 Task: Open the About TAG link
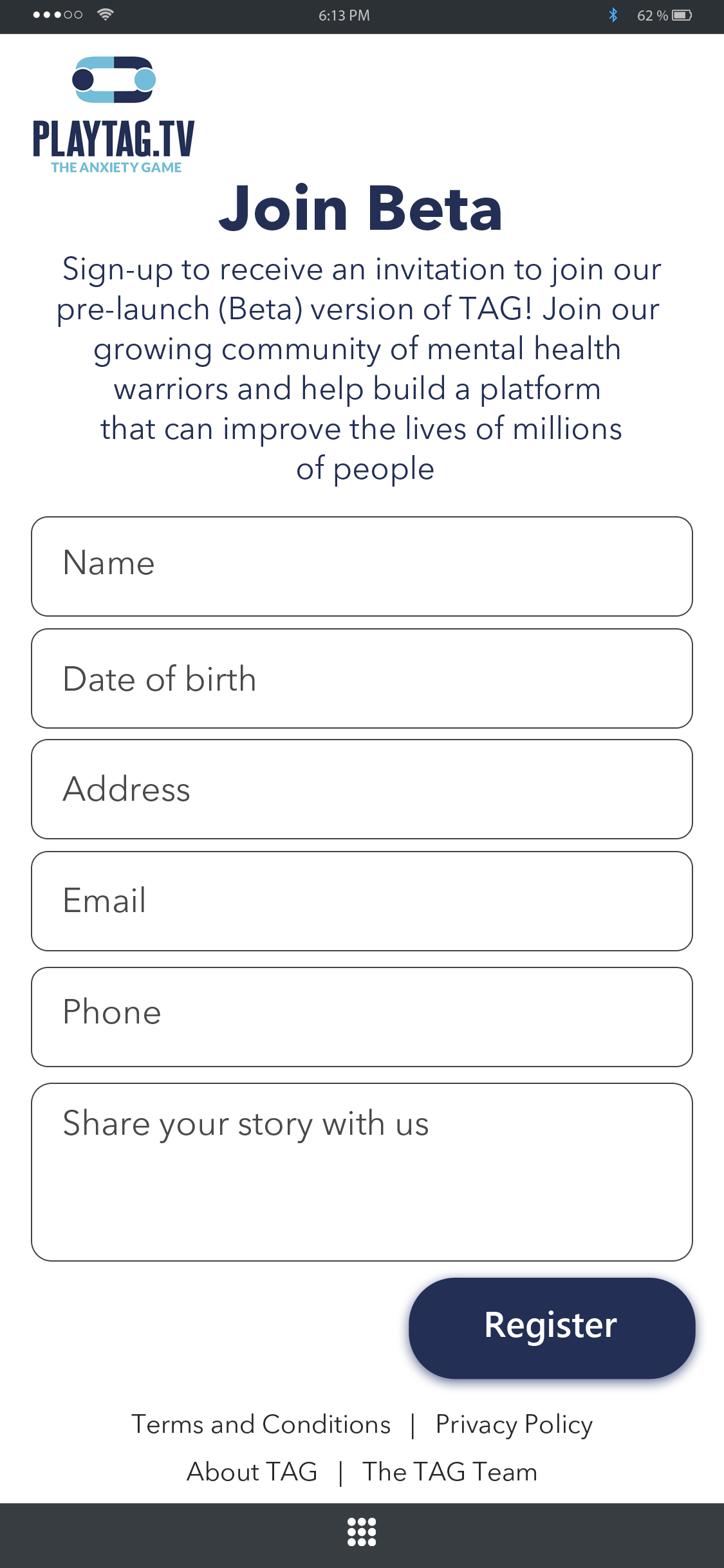(252, 1472)
